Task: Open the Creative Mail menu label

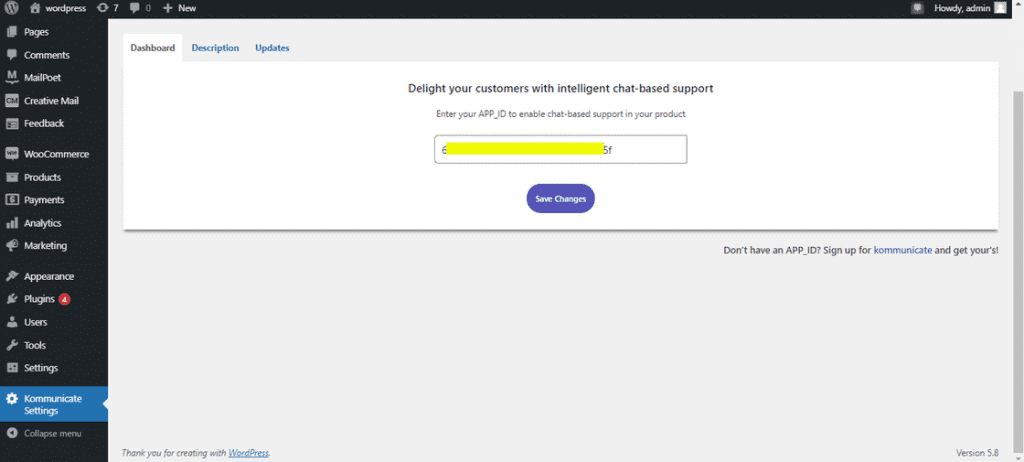Action: point(52,101)
